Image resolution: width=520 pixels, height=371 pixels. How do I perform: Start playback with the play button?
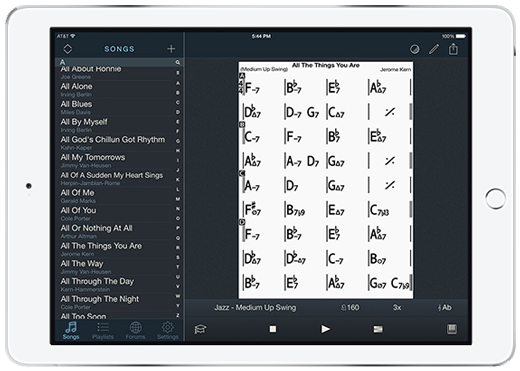point(325,329)
